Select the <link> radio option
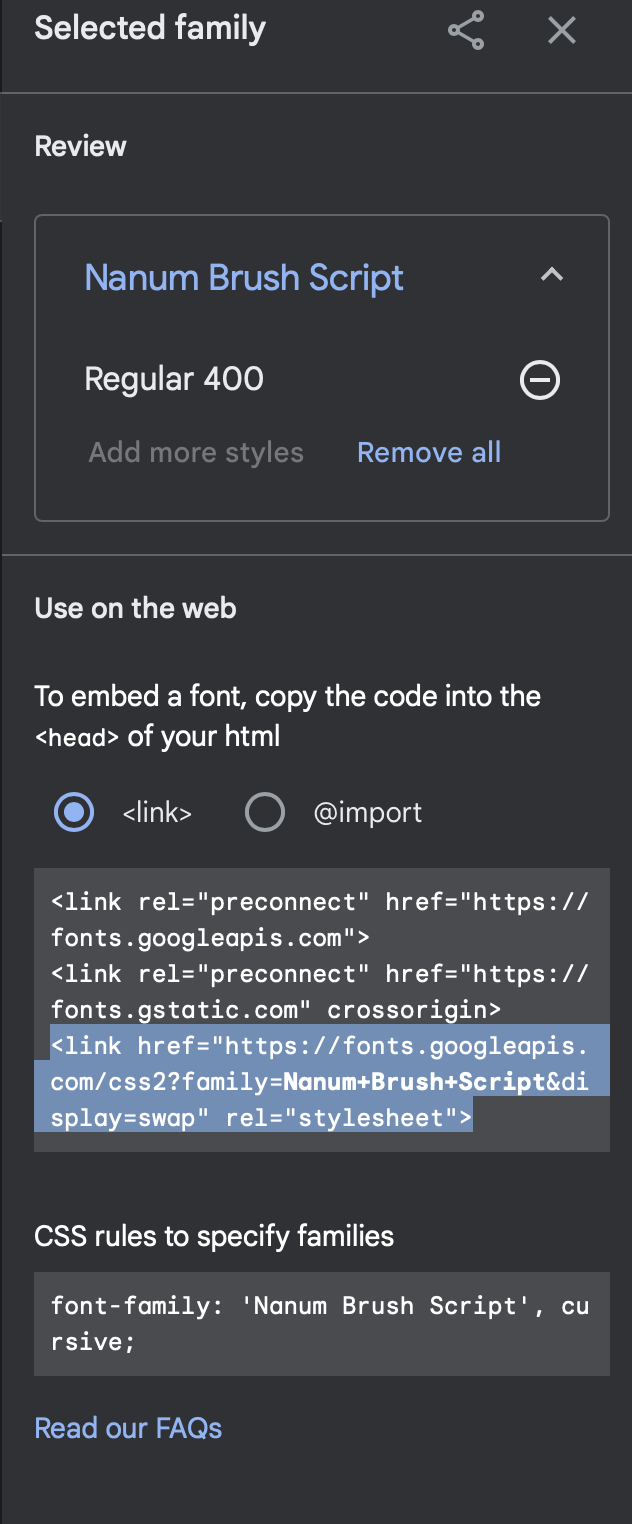This screenshot has height=1524, width=632. tap(74, 812)
